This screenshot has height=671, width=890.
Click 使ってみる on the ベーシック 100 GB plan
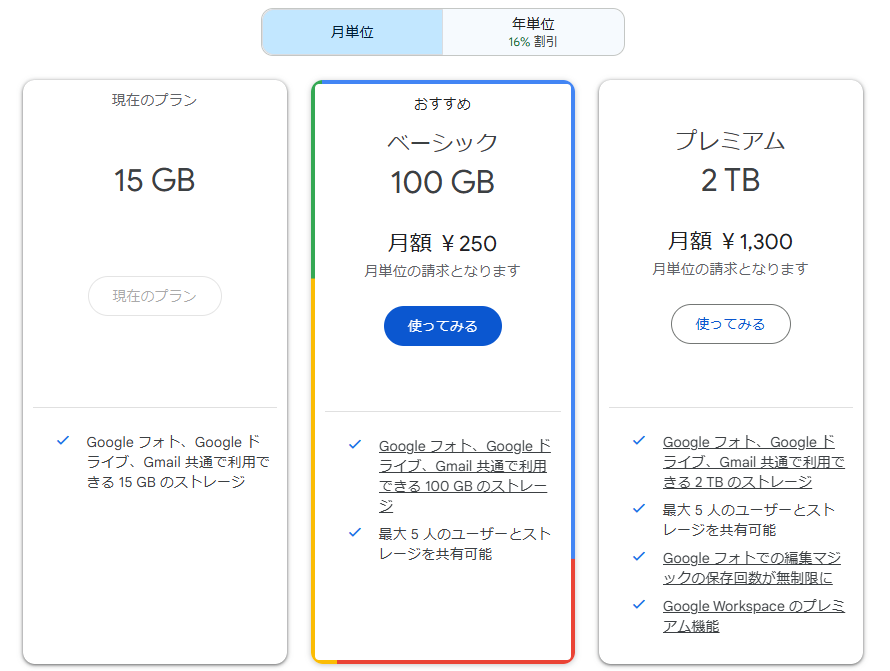coord(442,325)
